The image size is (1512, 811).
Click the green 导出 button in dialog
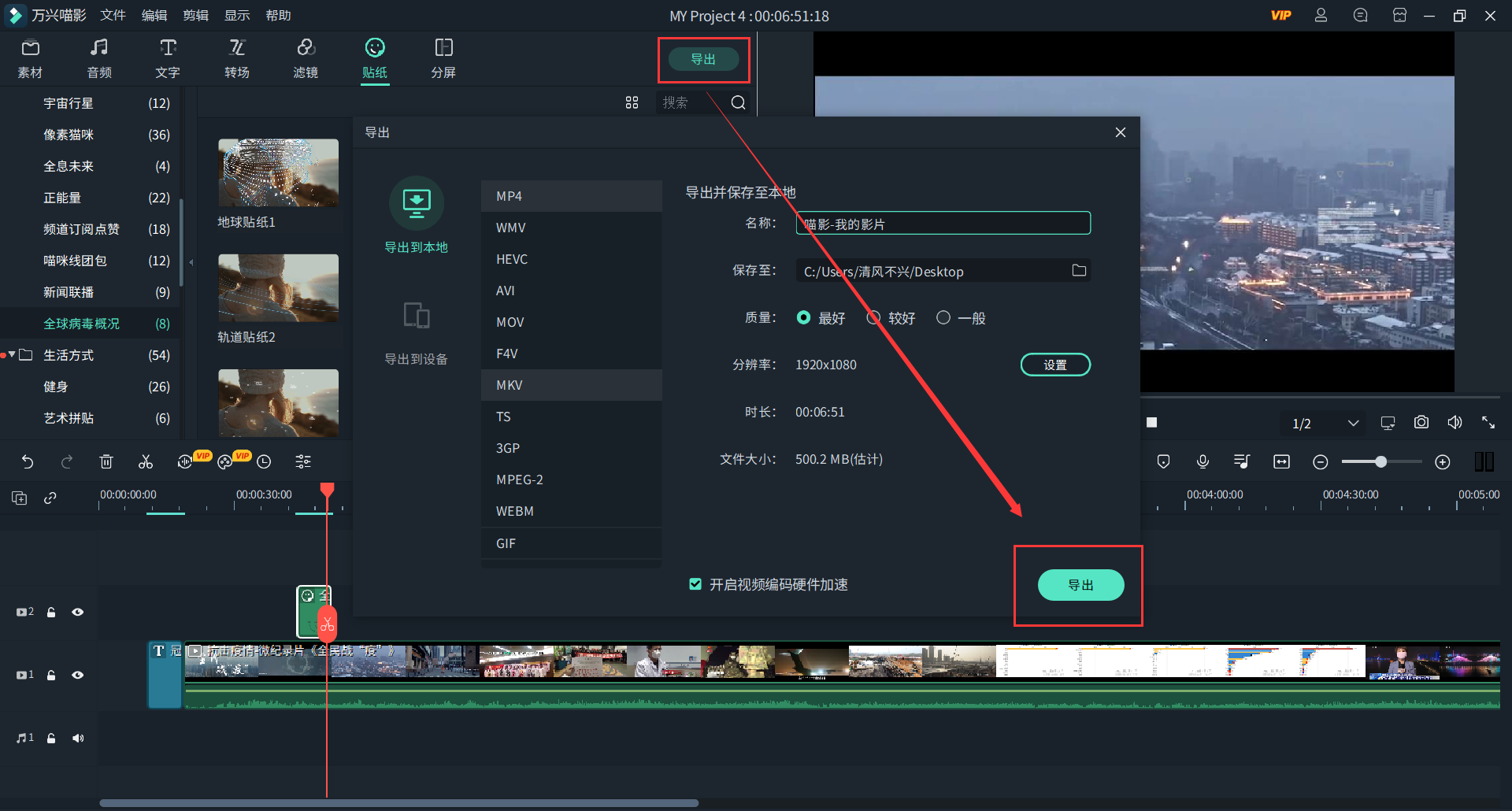1080,585
